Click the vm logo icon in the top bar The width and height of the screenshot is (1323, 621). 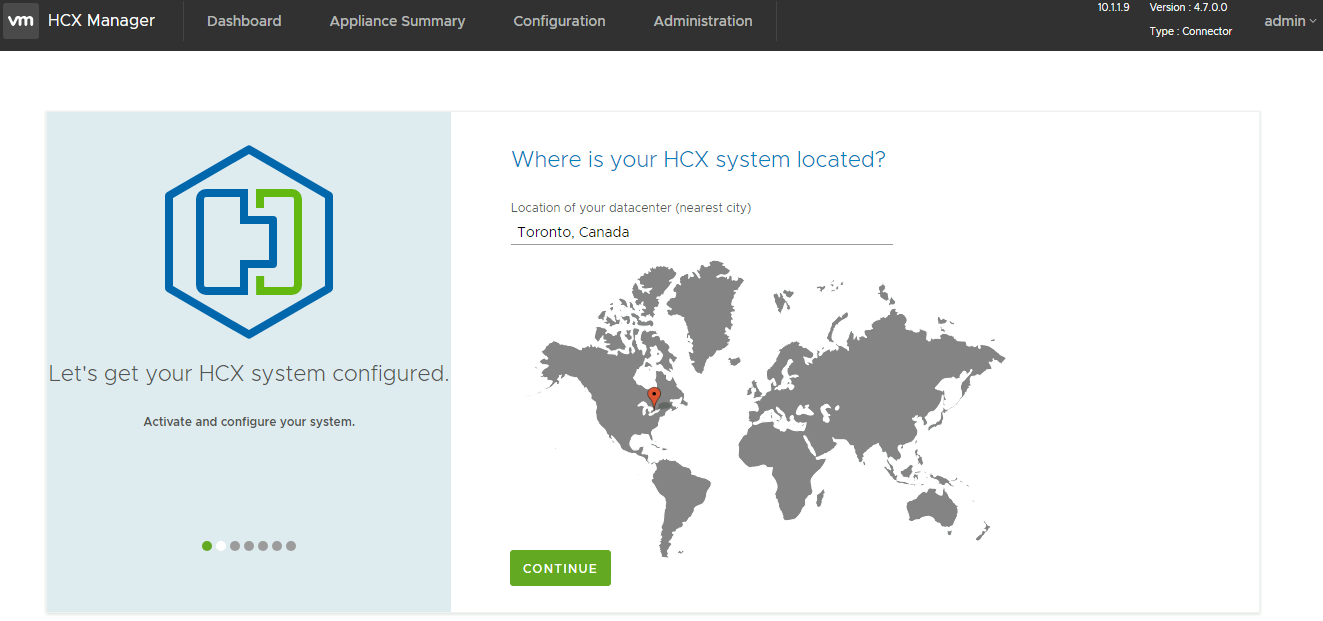tap(21, 20)
